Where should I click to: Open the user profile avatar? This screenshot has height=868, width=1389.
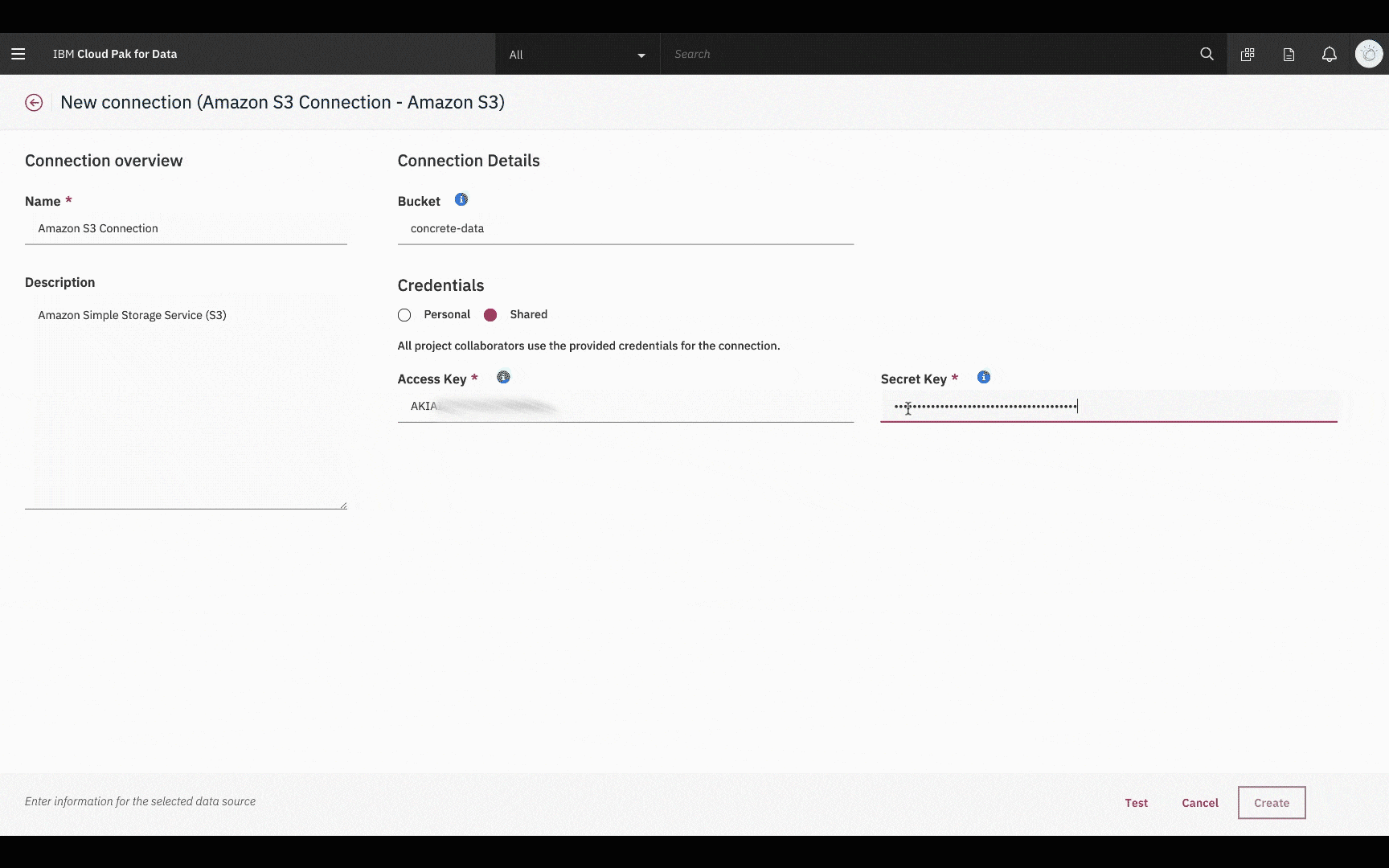coord(1369,54)
